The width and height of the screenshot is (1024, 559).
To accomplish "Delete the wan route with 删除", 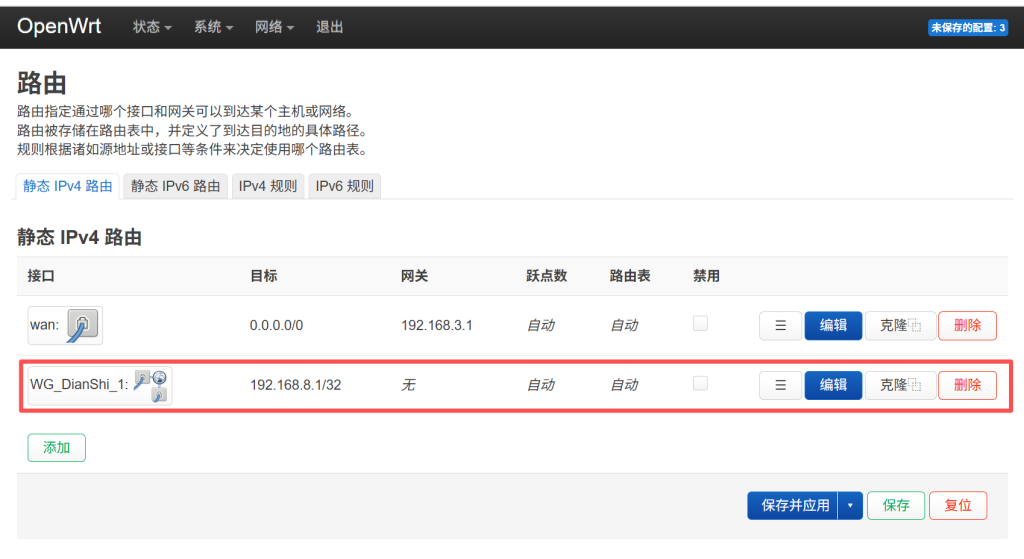I will (967, 325).
